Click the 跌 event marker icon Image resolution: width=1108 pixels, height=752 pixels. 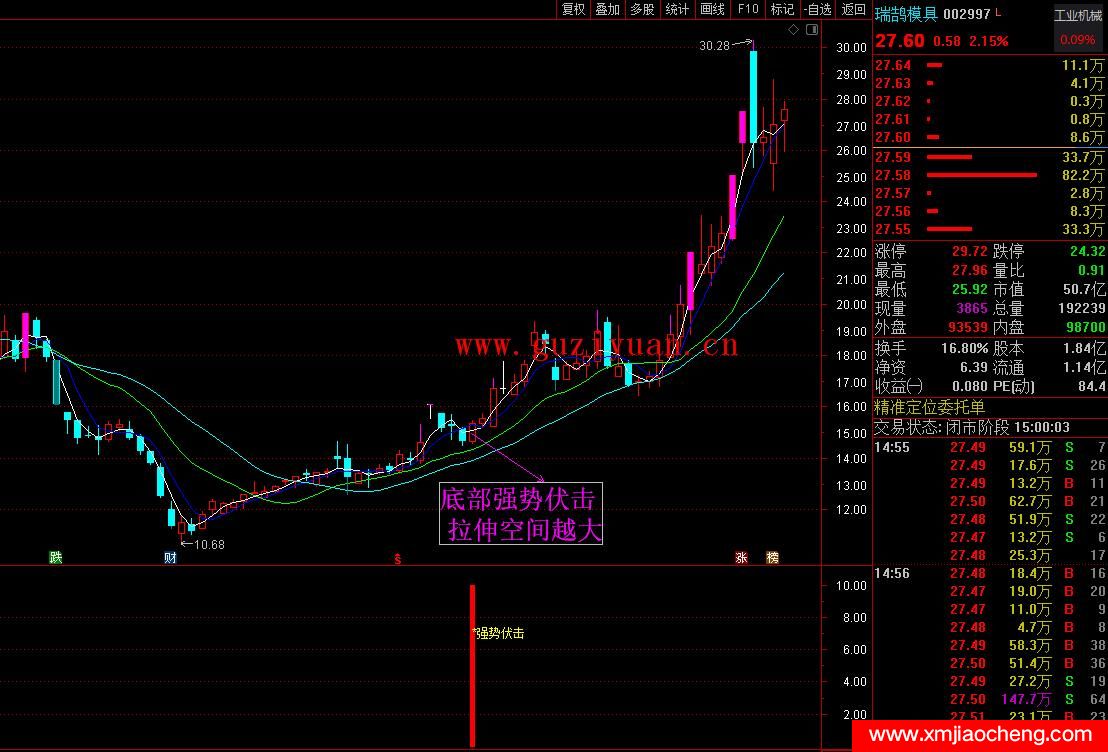(x=55, y=557)
